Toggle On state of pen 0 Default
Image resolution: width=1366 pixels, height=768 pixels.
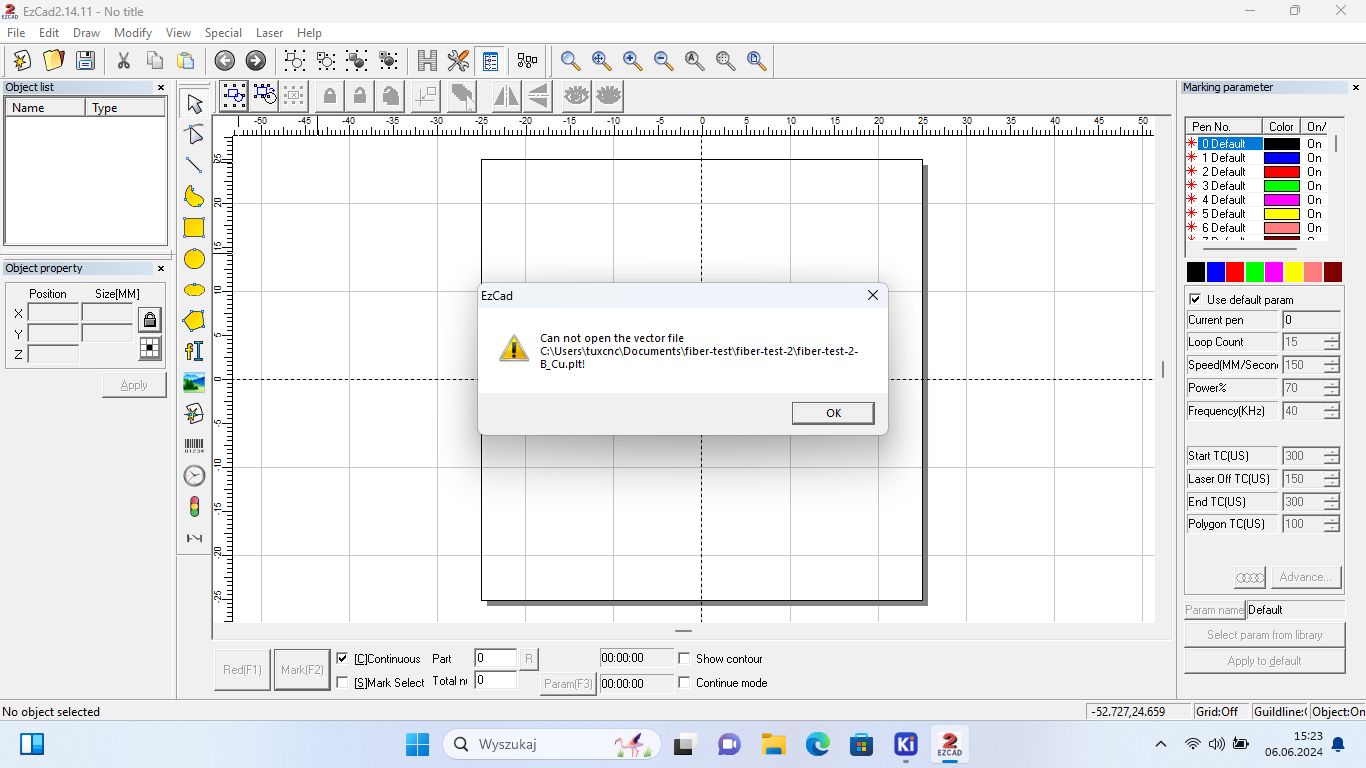1314,144
